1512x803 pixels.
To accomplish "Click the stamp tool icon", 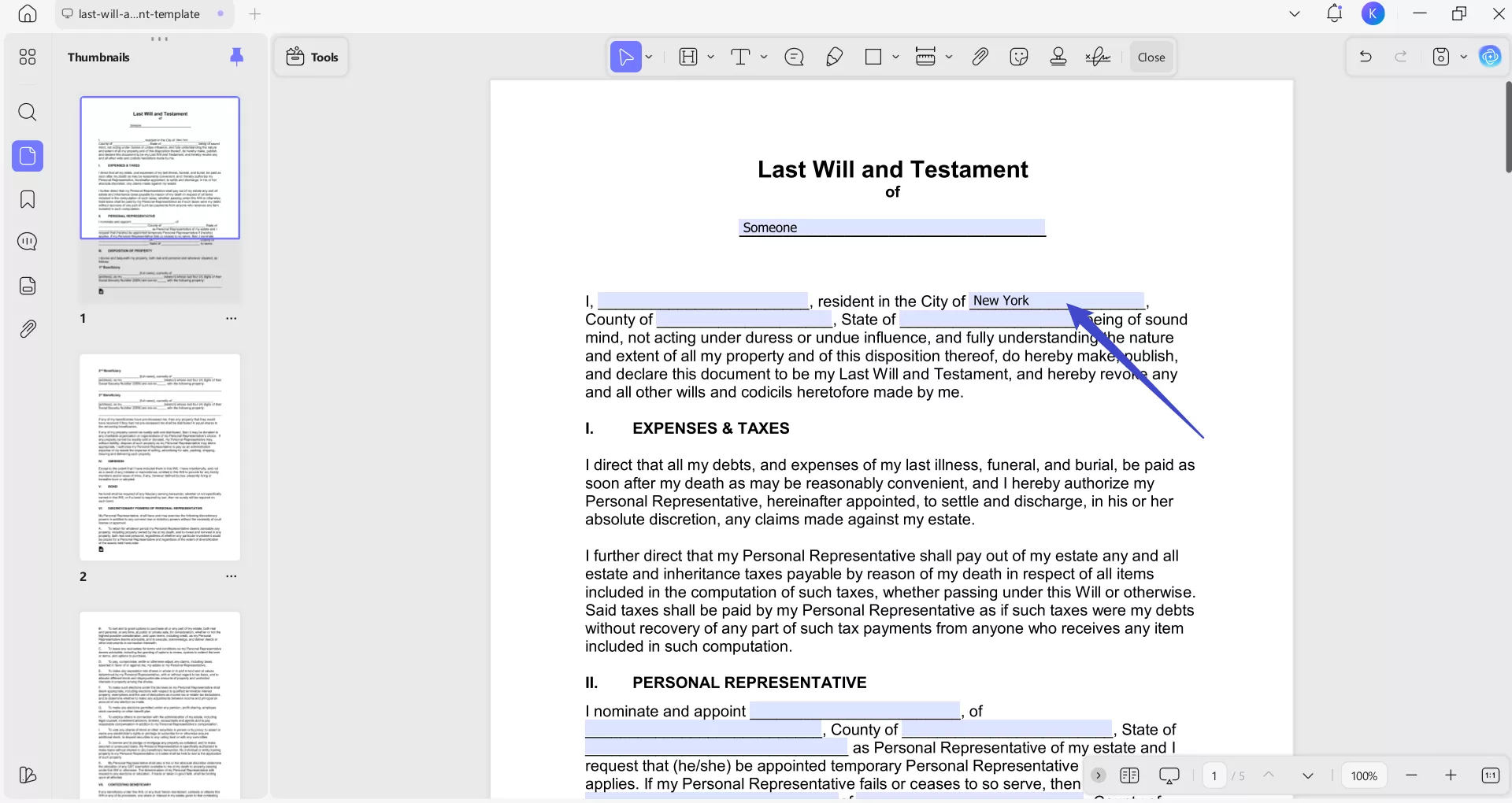I will point(1058,57).
